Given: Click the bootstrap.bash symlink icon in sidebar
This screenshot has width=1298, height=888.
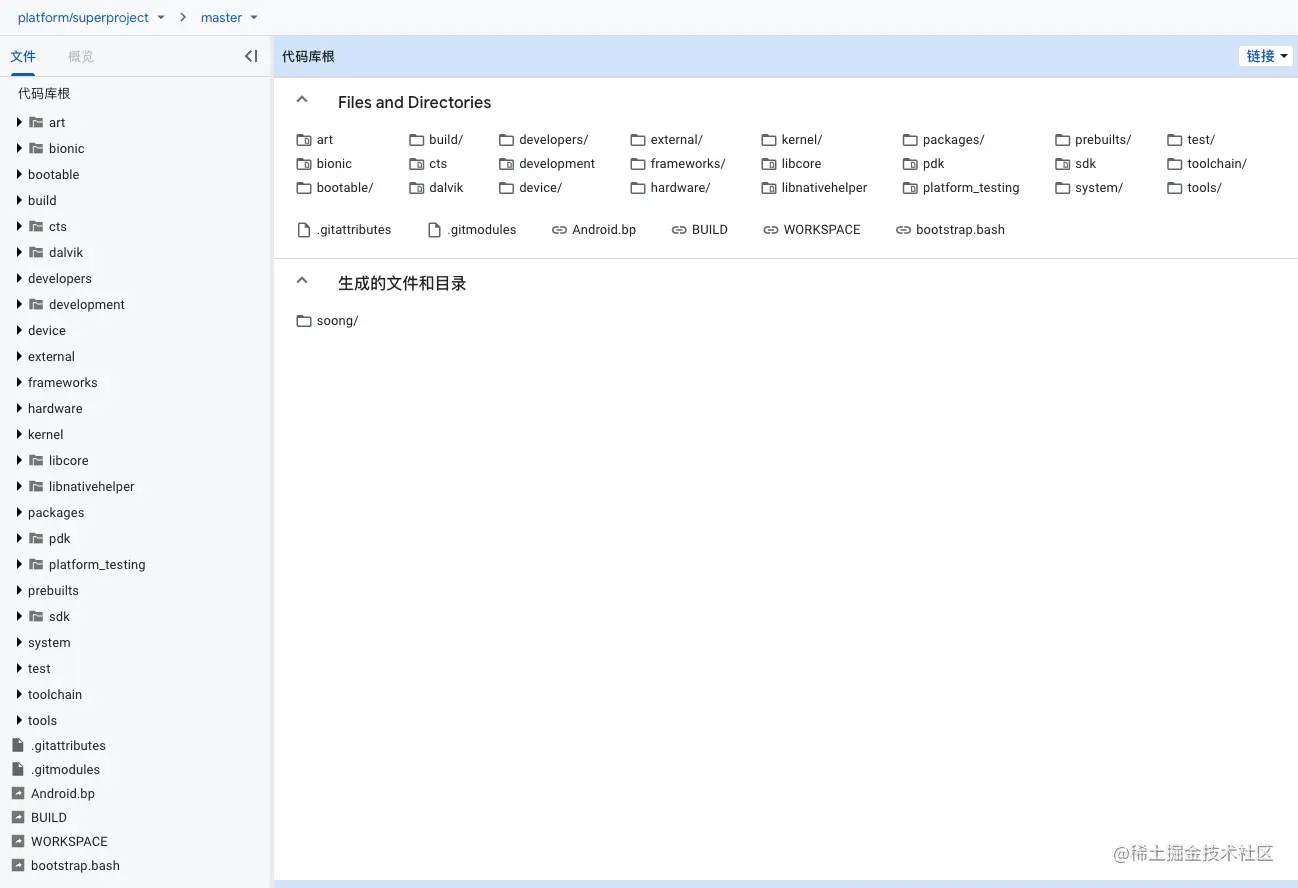Looking at the screenshot, I should click(x=17, y=865).
